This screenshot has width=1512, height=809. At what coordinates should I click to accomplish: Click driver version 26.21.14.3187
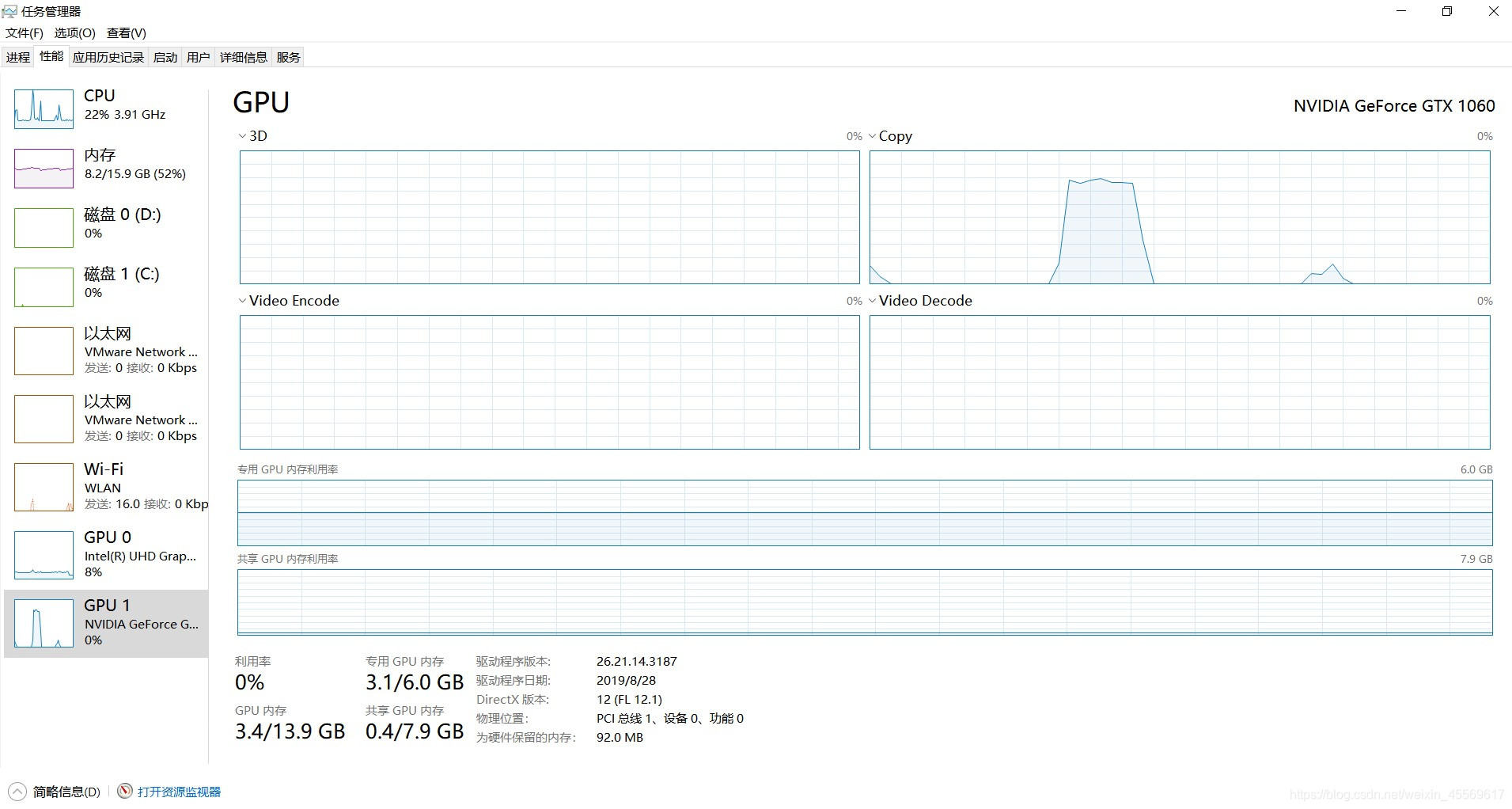[x=637, y=661]
